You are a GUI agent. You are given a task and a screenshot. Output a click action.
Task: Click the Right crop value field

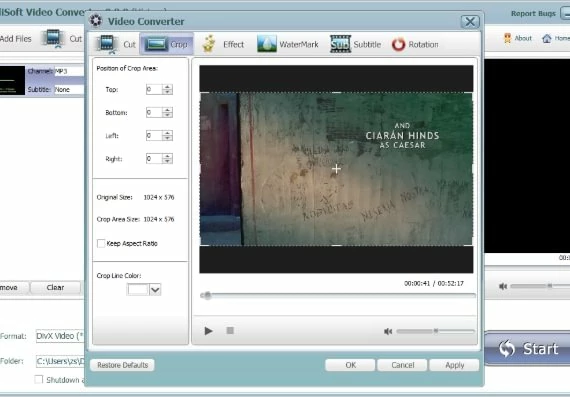click(154, 159)
